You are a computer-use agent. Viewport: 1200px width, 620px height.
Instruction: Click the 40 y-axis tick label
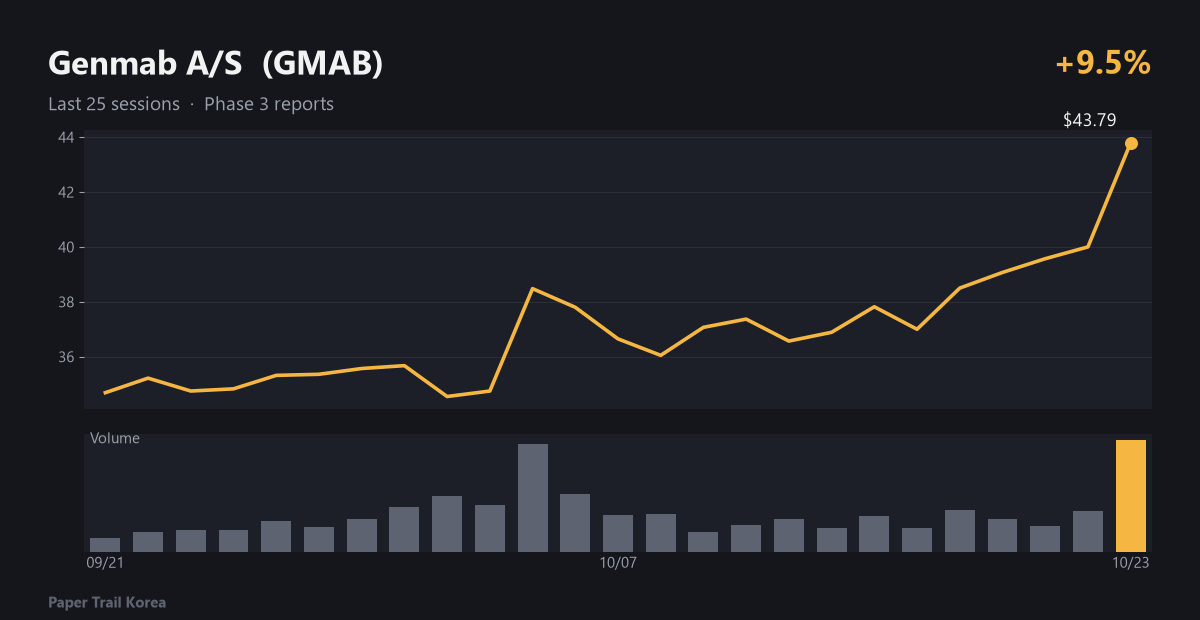tap(68, 247)
